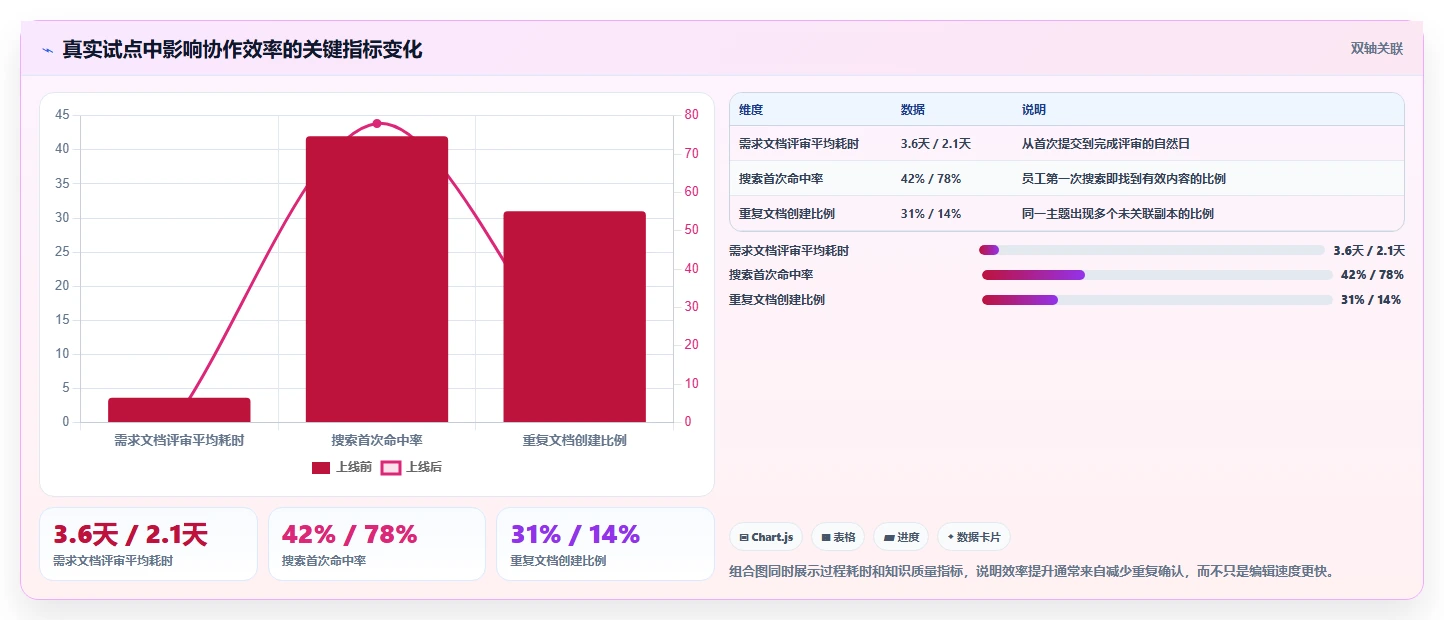Click the icon inside the 数据卡片 tag
This screenshot has height=620, width=1444.
950,537
